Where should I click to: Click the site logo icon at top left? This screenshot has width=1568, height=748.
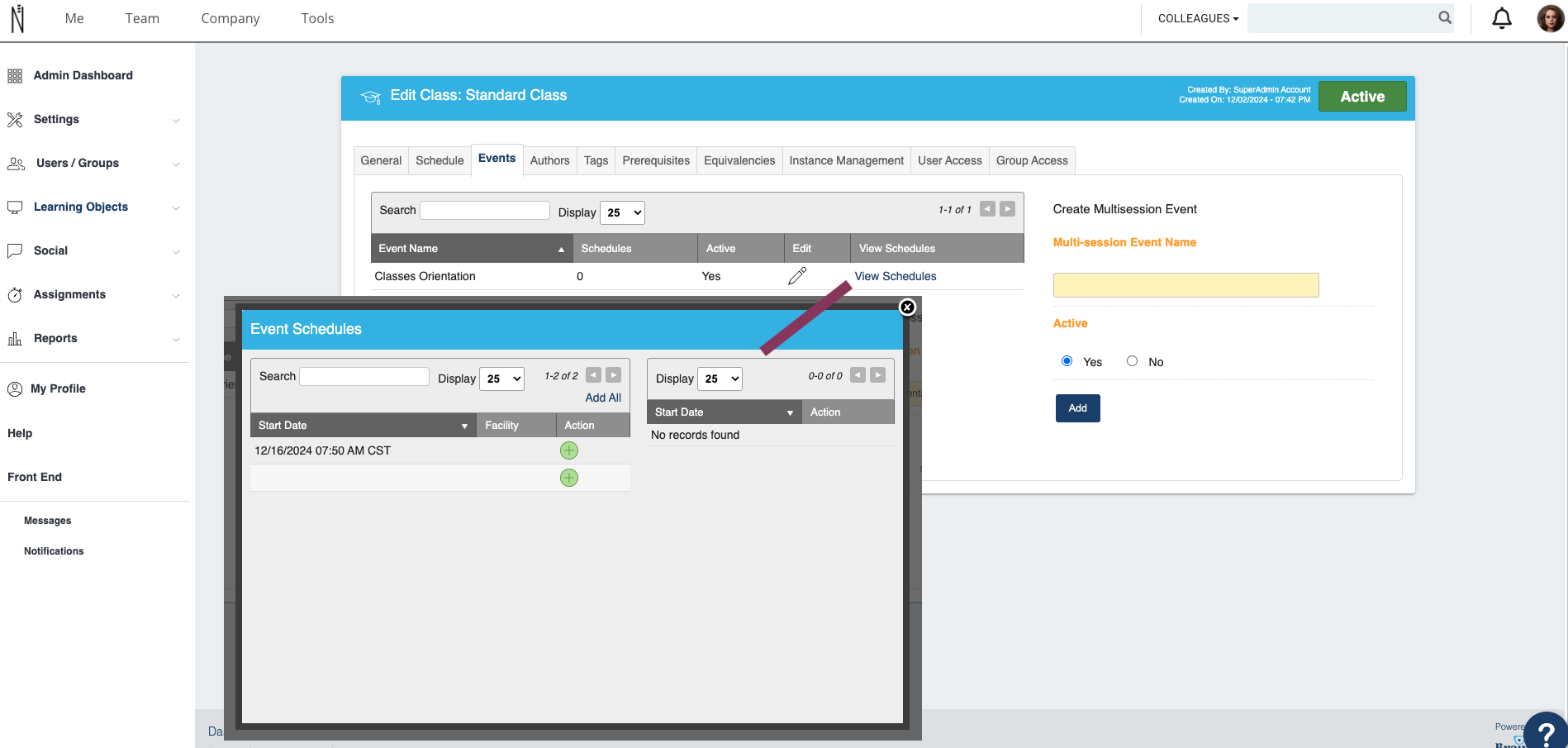click(x=17, y=18)
